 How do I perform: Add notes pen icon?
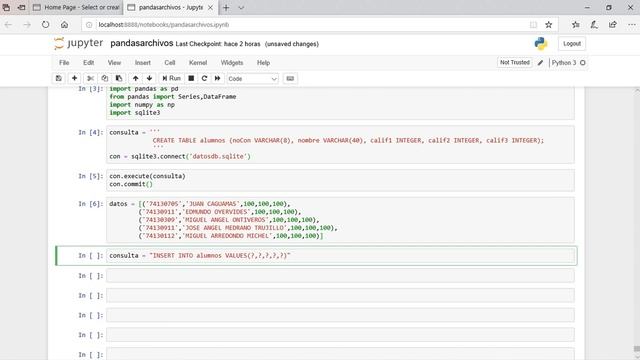click(x=594, y=25)
